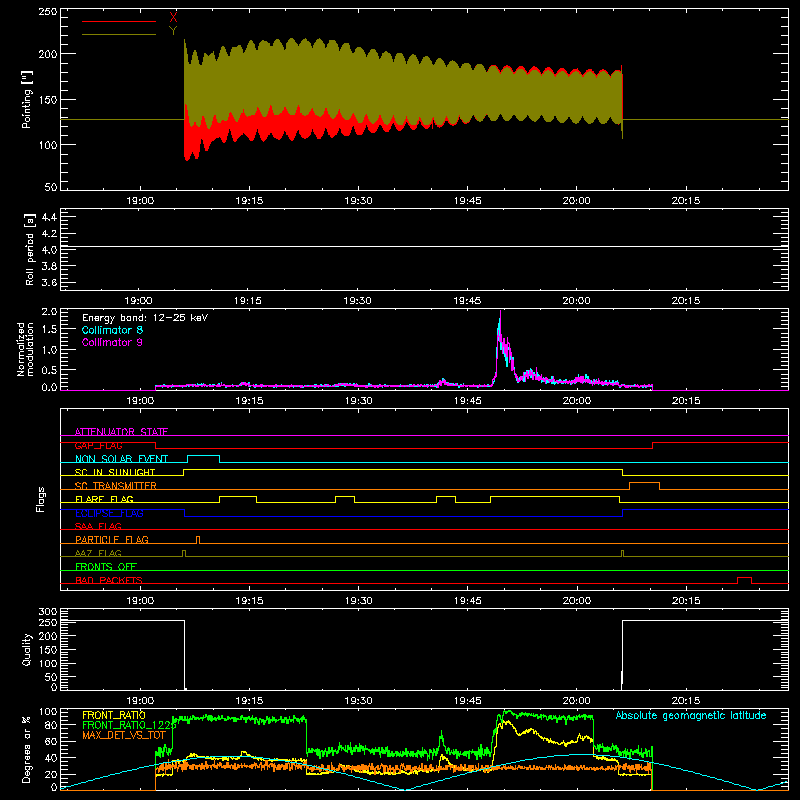The image size is (800, 800).
Task: Click the 'SC_IN_SUNLIGHT' flag label
Action: 115,472
